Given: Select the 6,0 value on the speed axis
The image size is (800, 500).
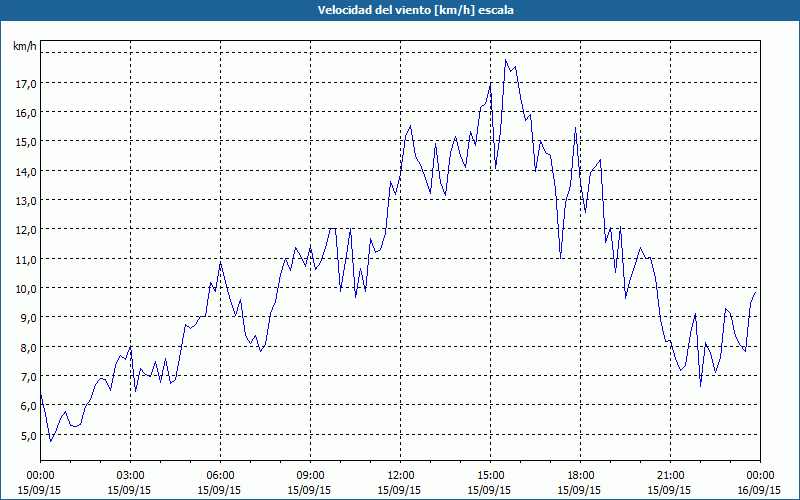Looking at the screenshot, I should (28, 407).
